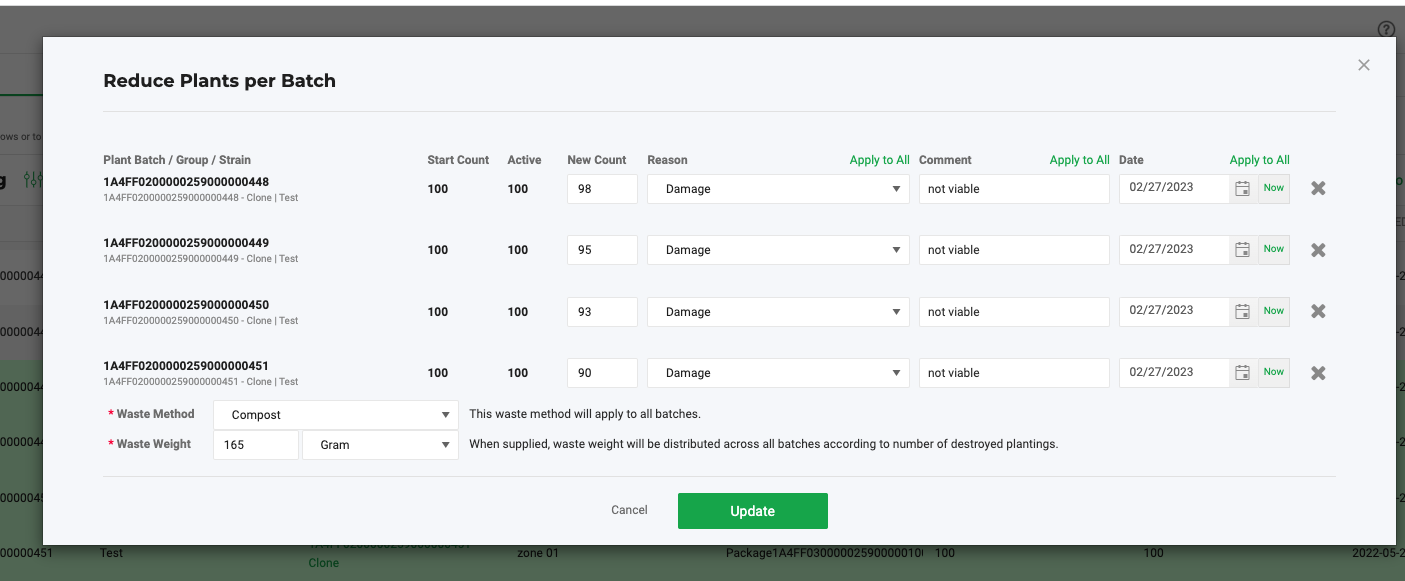1405x581 pixels.
Task: Select batch tag 1A4FF0200000259000000451 bold text
Action: pos(186,366)
